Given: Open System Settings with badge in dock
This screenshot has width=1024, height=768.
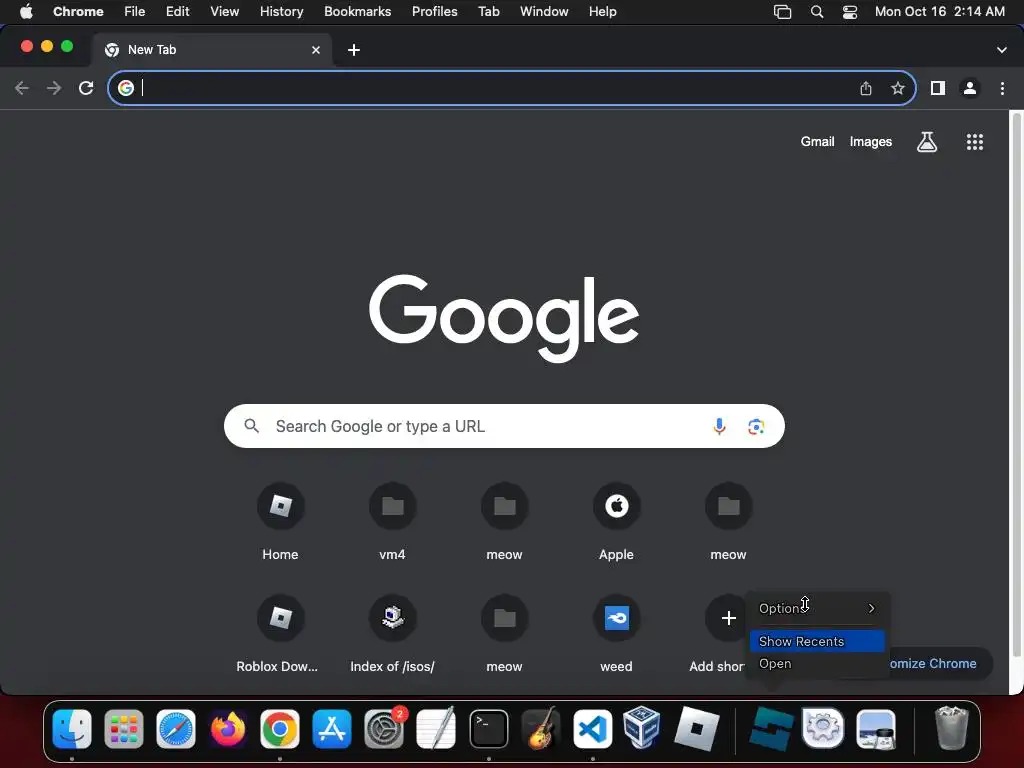Looking at the screenshot, I should tap(384, 729).
